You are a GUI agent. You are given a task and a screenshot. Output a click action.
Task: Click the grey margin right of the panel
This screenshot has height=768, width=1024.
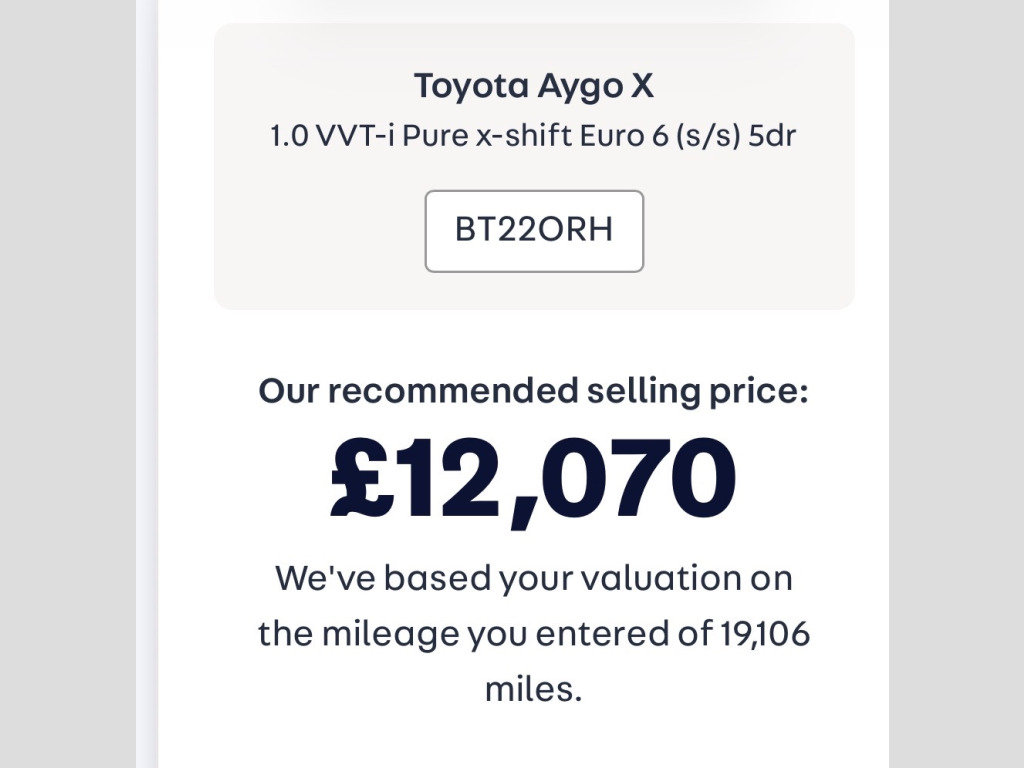click(955, 400)
